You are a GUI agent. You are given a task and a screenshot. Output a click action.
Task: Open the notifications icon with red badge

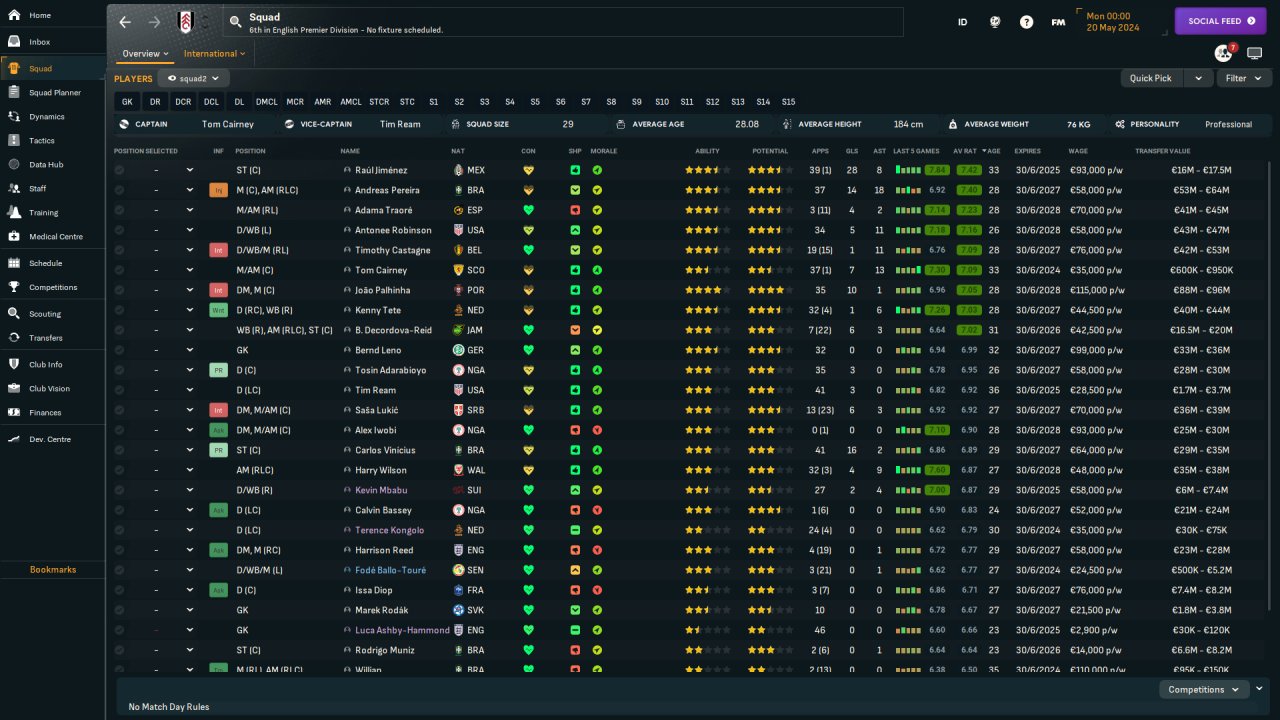(1223, 53)
